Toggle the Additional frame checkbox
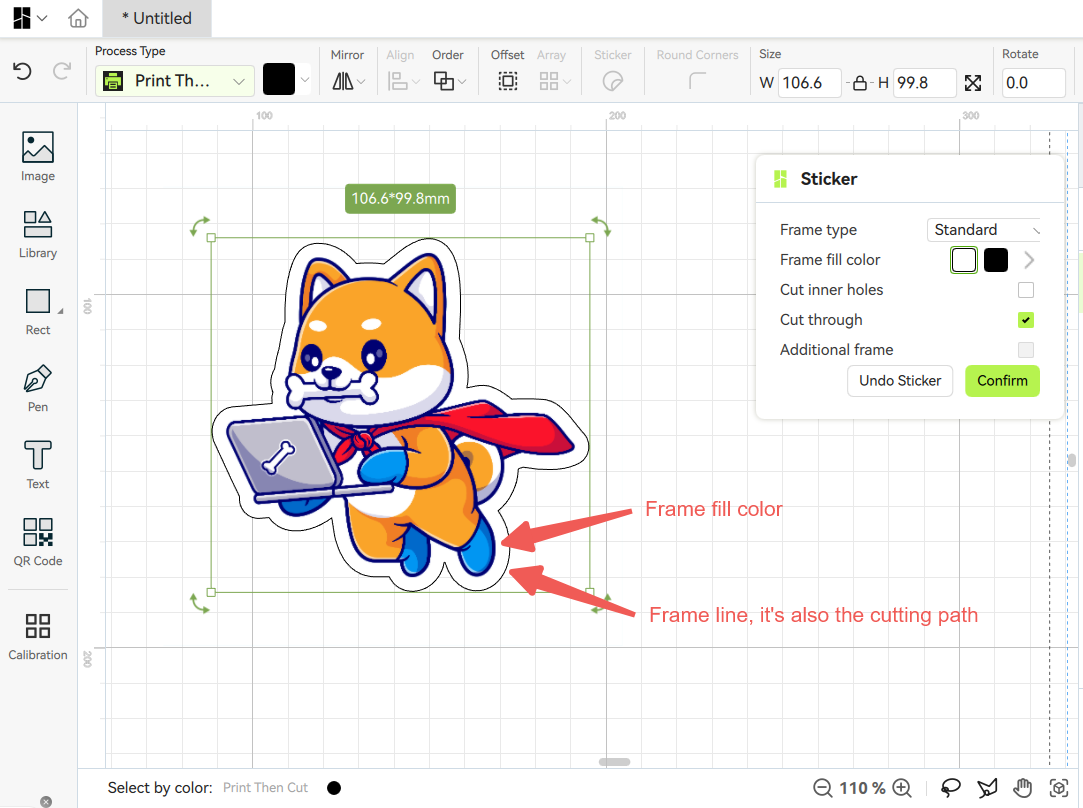The height and width of the screenshot is (808, 1083). 1026,350
